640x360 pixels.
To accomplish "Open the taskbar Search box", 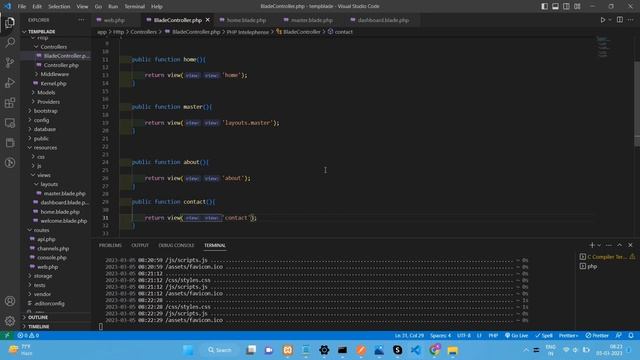I will tap(220, 350).
